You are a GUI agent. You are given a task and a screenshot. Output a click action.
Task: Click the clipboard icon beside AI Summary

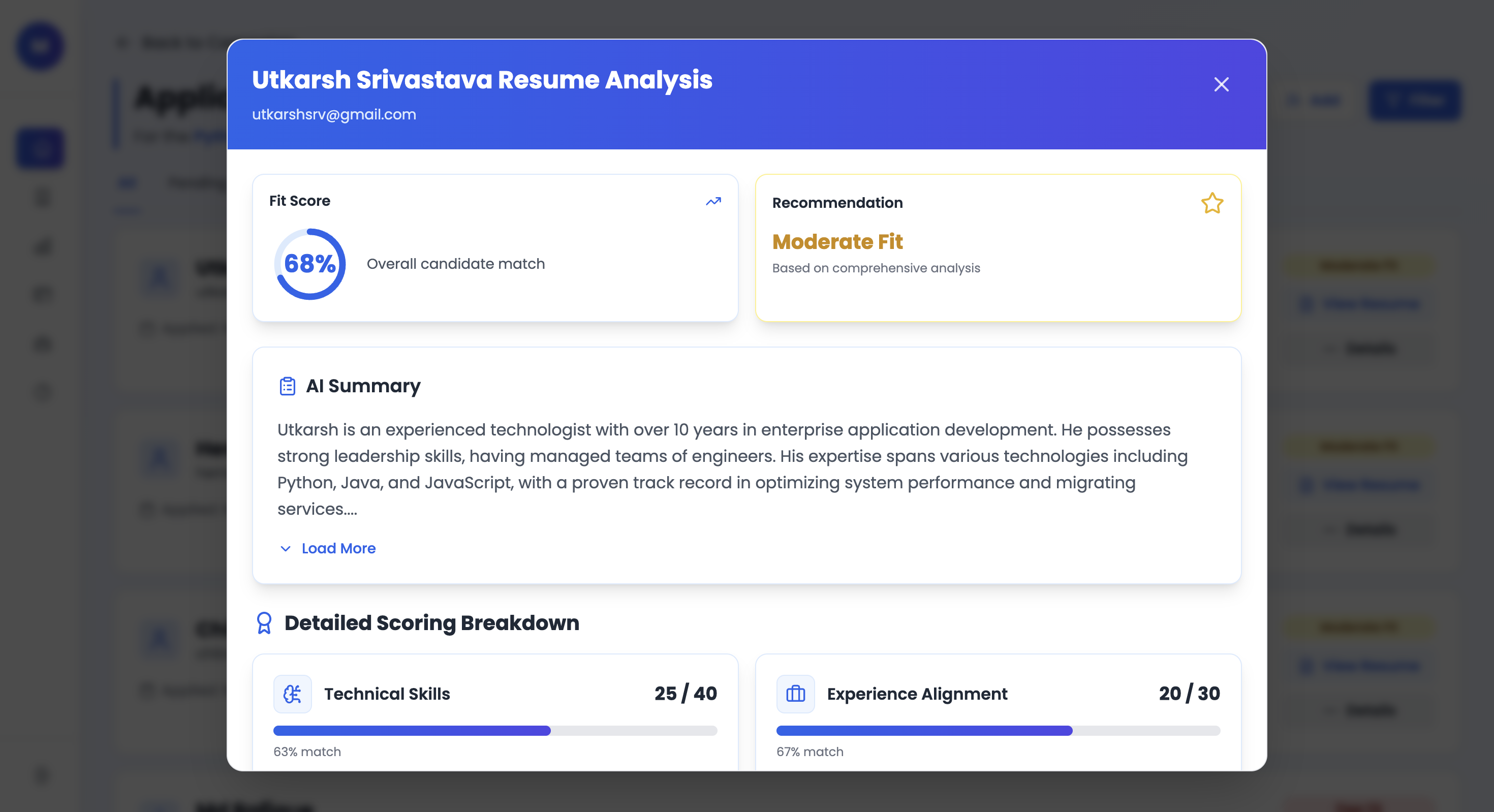(287, 385)
